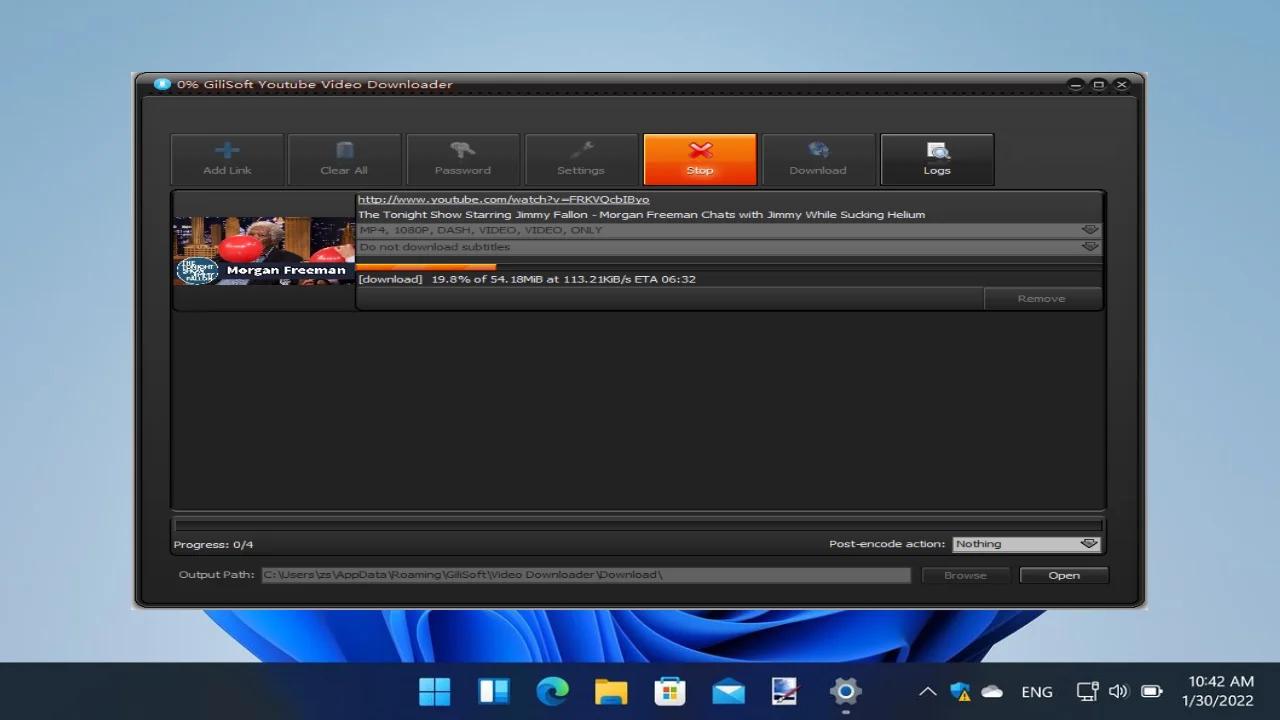Open File Explorer from taskbar
Viewport: 1280px width, 720px height.
tap(611, 691)
